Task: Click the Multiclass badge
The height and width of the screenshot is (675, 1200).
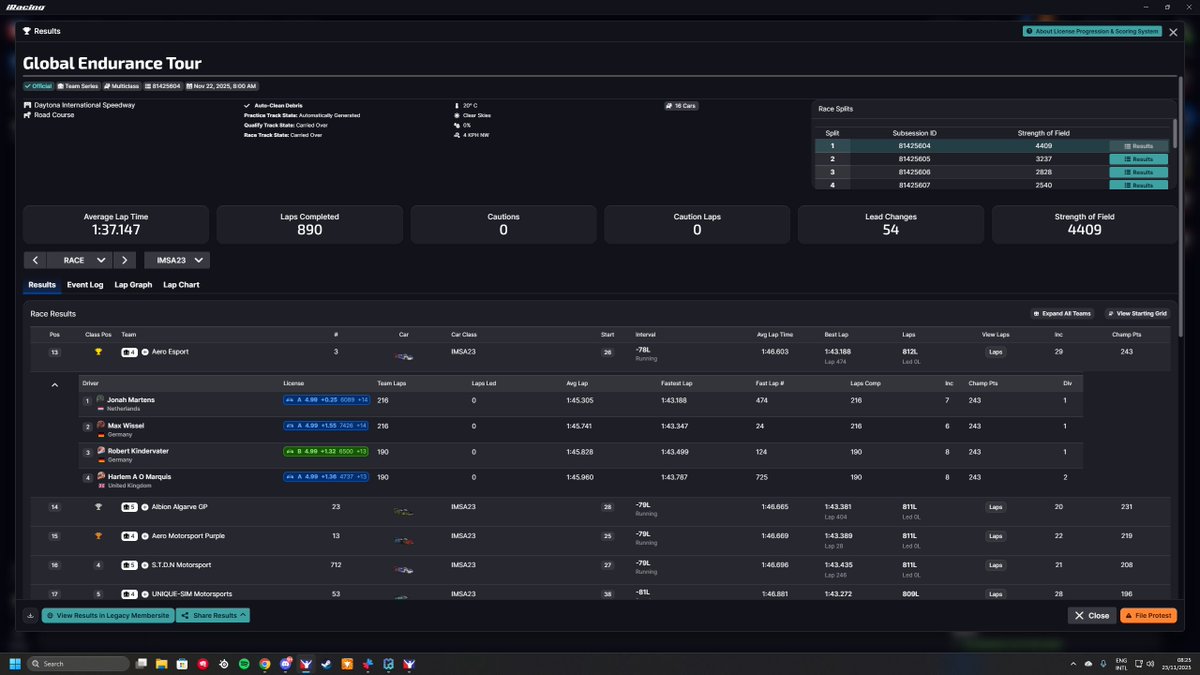Action: tap(121, 86)
